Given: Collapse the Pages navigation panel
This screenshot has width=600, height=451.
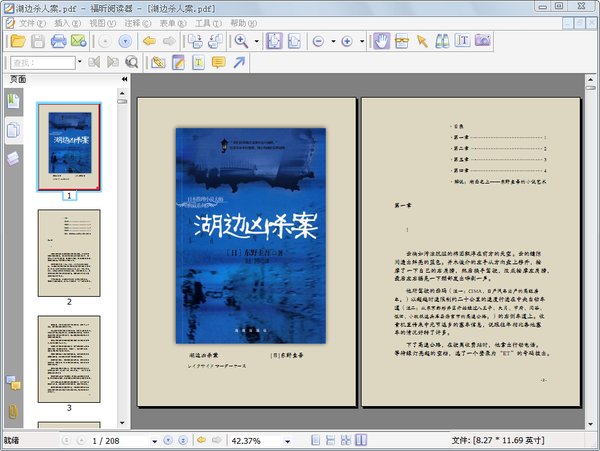Looking at the screenshot, I should point(124,79).
